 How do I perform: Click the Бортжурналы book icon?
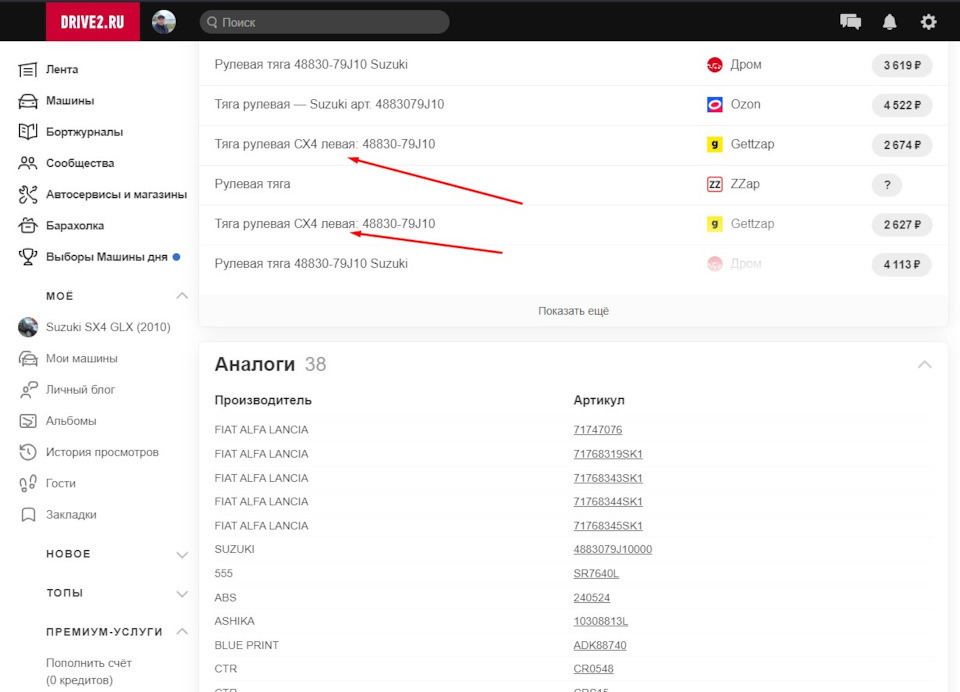28,132
